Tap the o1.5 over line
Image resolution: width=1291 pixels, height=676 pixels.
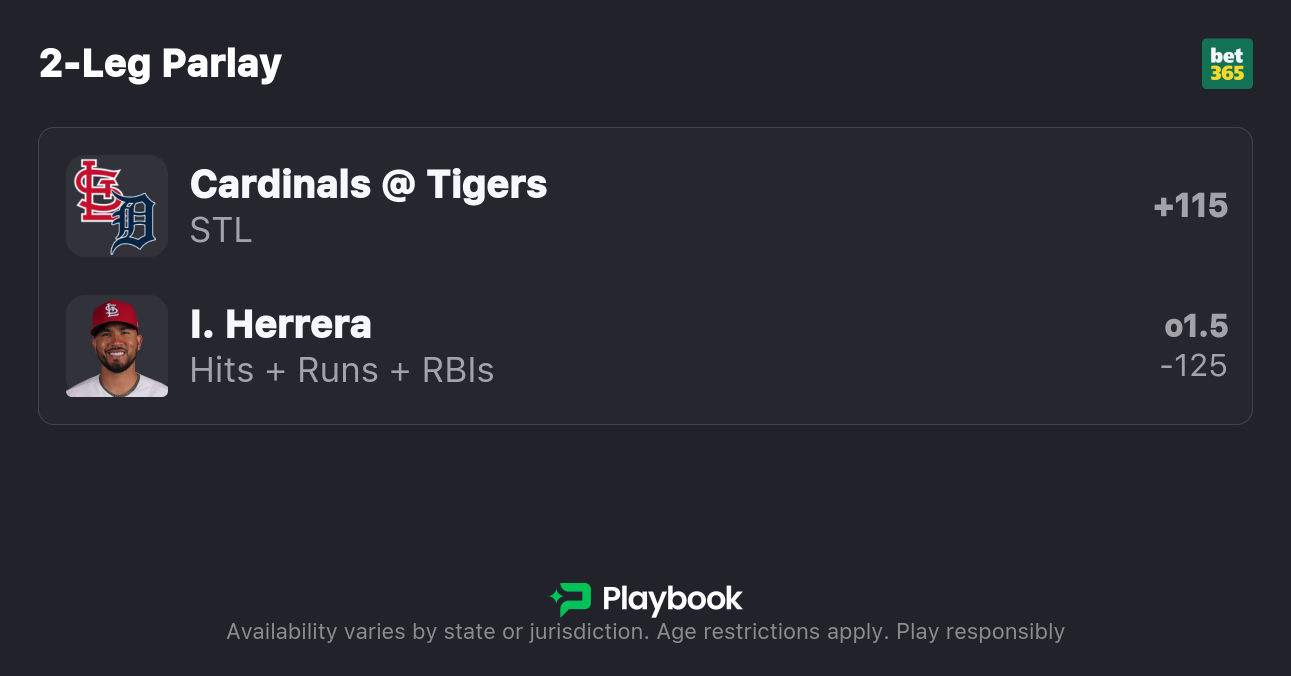pos(1196,326)
